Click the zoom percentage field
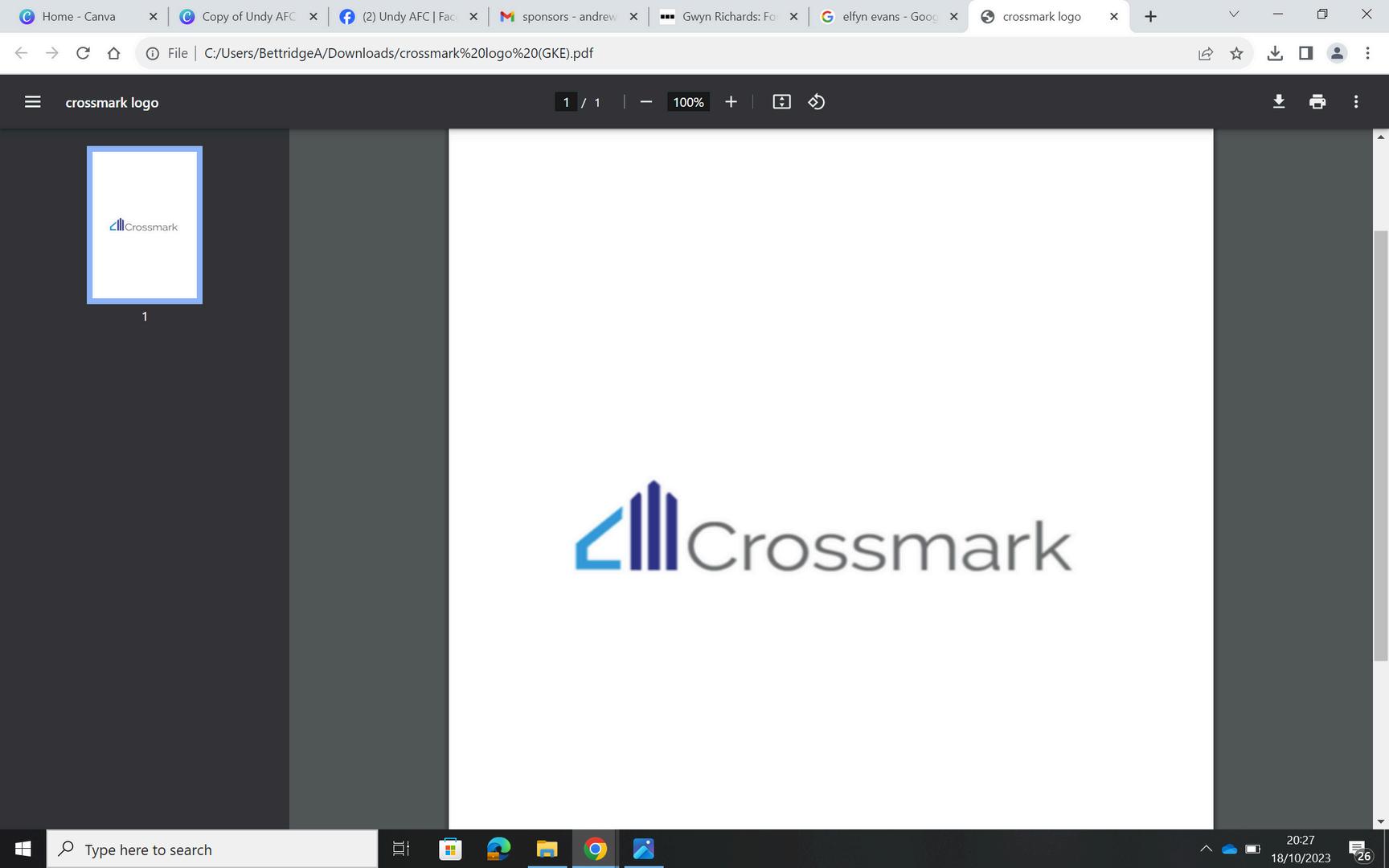Viewport: 1389px width, 868px height. tap(688, 102)
